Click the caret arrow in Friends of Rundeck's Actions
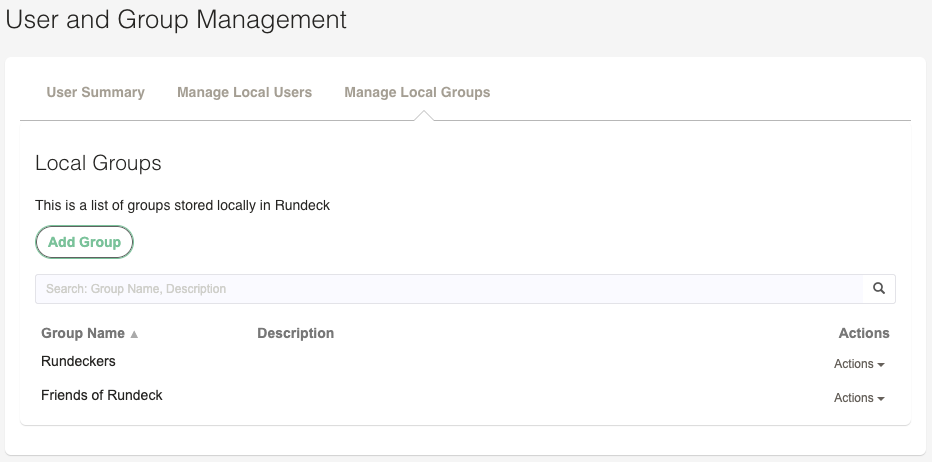Image resolution: width=932 pixels, height=462 pixels. click(x=881, y=398)
